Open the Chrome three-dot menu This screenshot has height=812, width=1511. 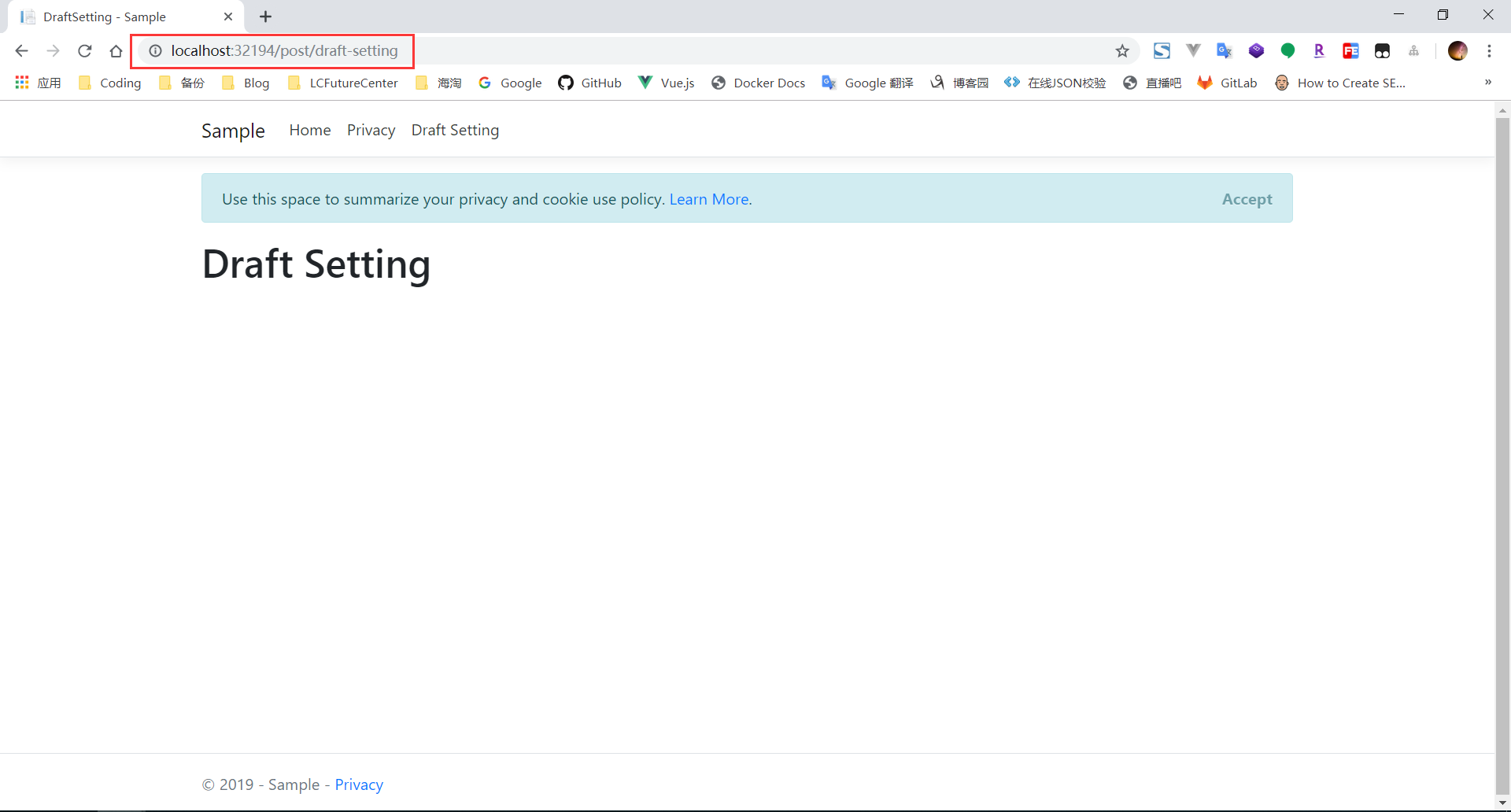(1489, 51)
